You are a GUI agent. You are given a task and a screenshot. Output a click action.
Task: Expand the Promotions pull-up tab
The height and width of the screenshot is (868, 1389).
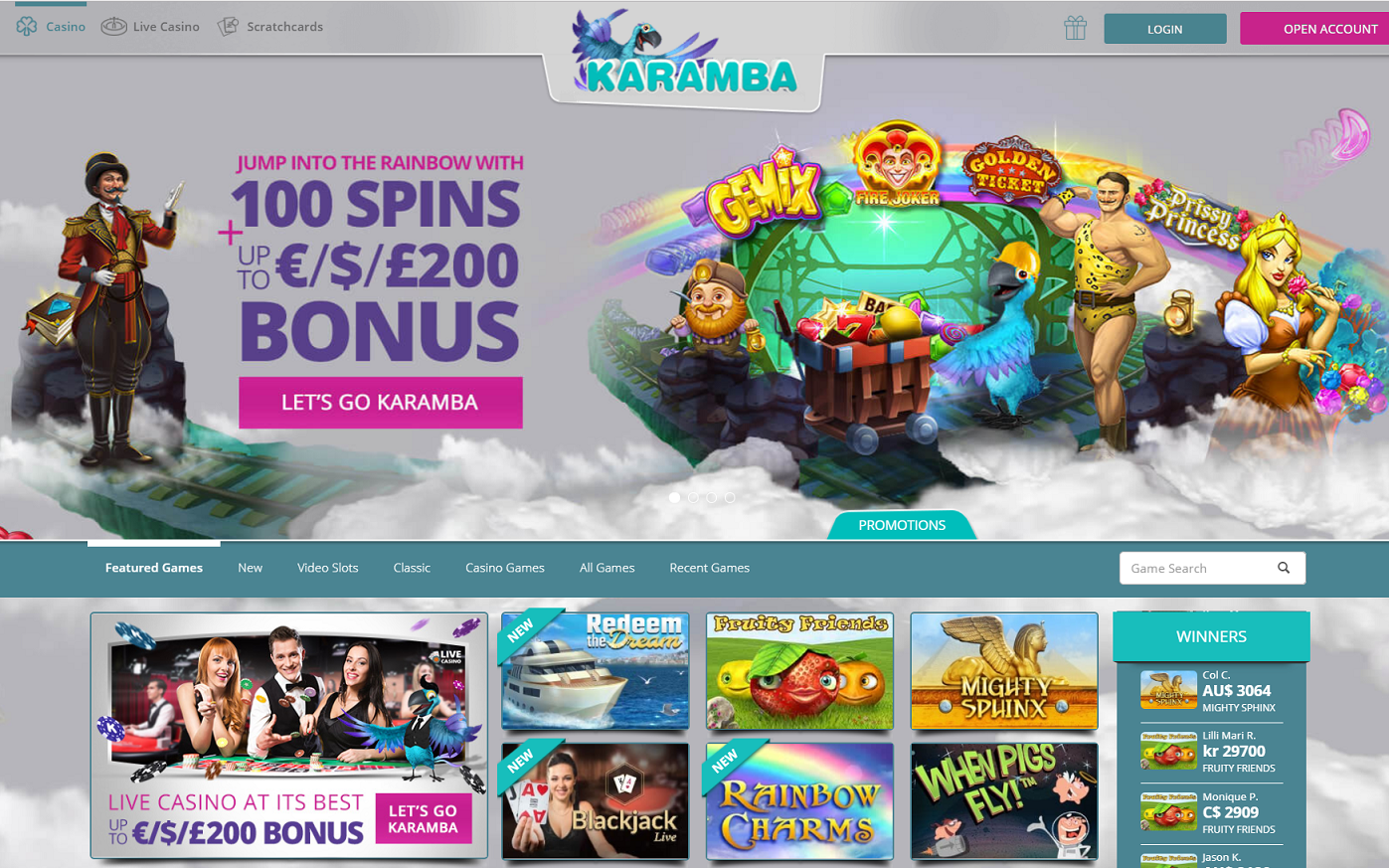point(902,525)
